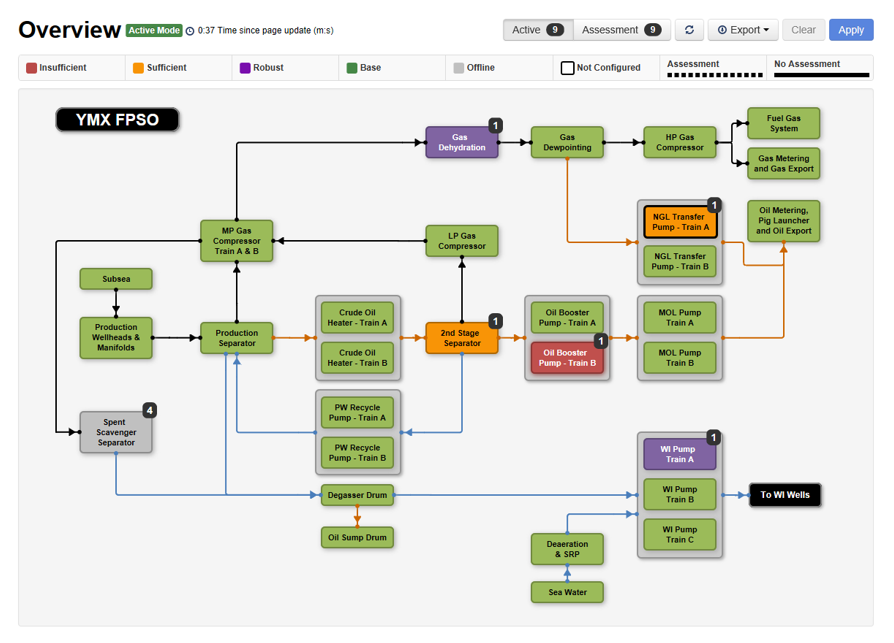Open the Export dropdown menu
The image size is (894, 643).
click(743, 30)
